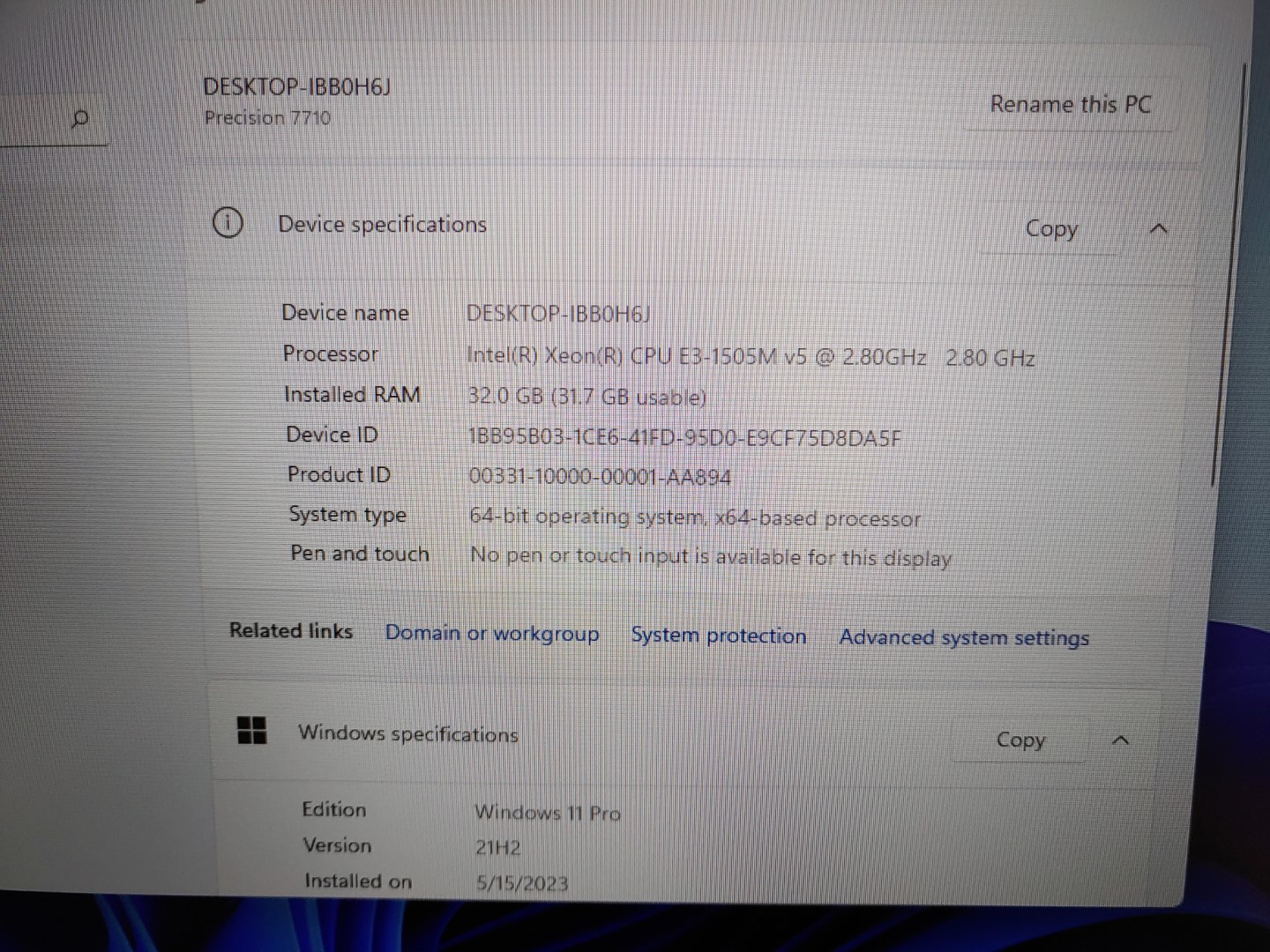Click the Product ID label
The width and height of the screenshot is (1270, 952).
tap(339, 474)
